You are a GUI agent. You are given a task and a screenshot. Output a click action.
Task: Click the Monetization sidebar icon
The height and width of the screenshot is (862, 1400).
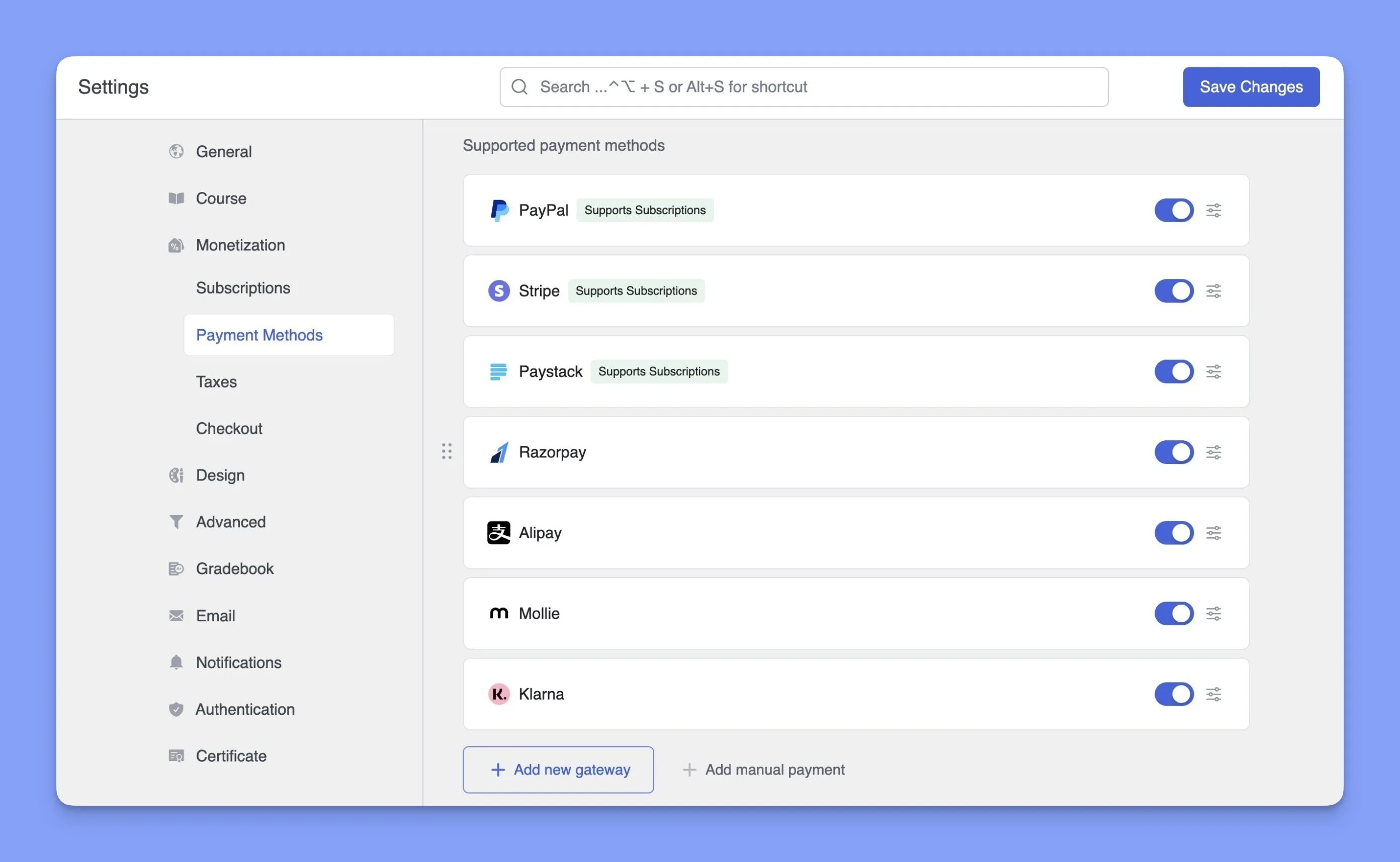pos(176,245)
